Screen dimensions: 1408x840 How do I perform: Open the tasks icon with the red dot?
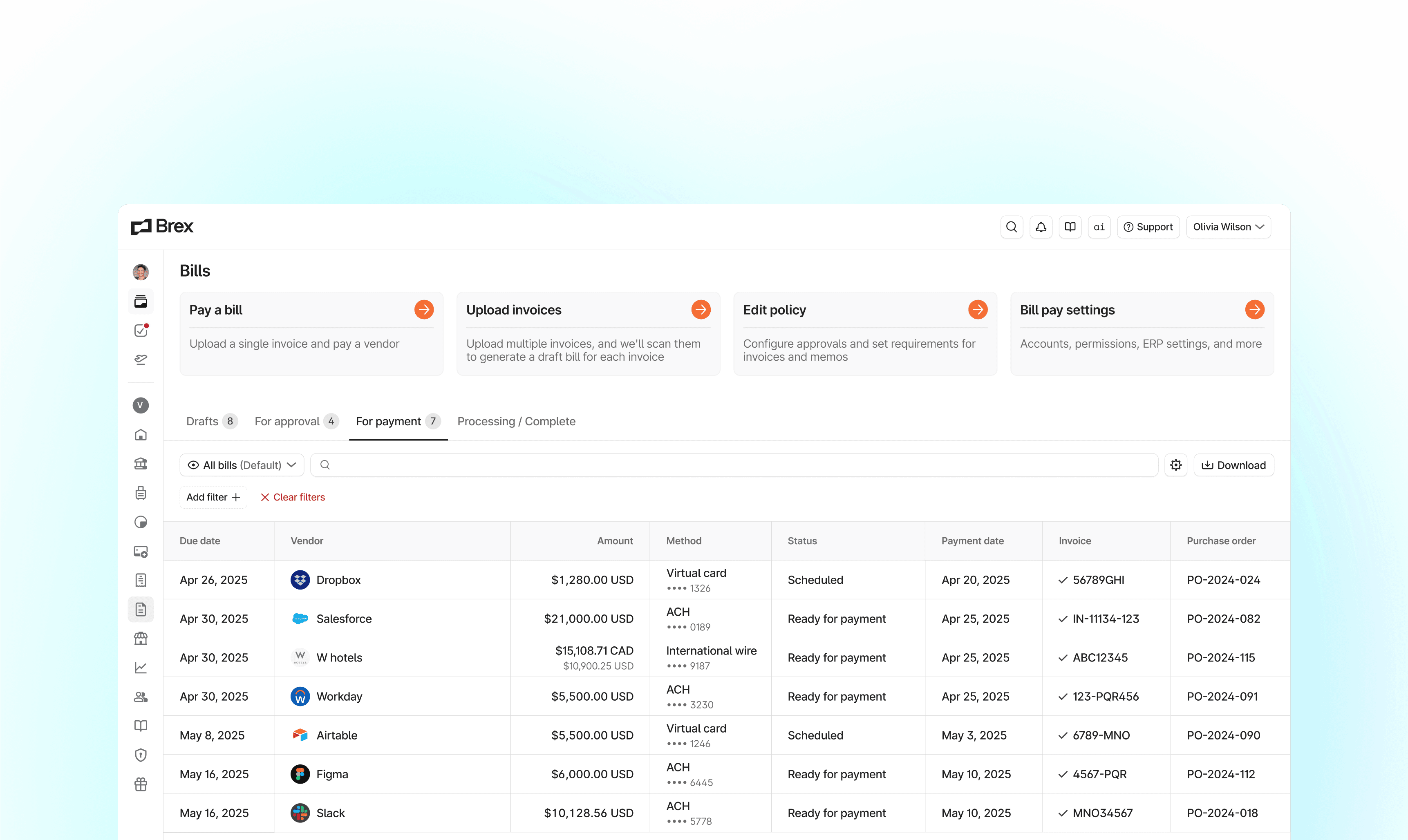point(141,331)
